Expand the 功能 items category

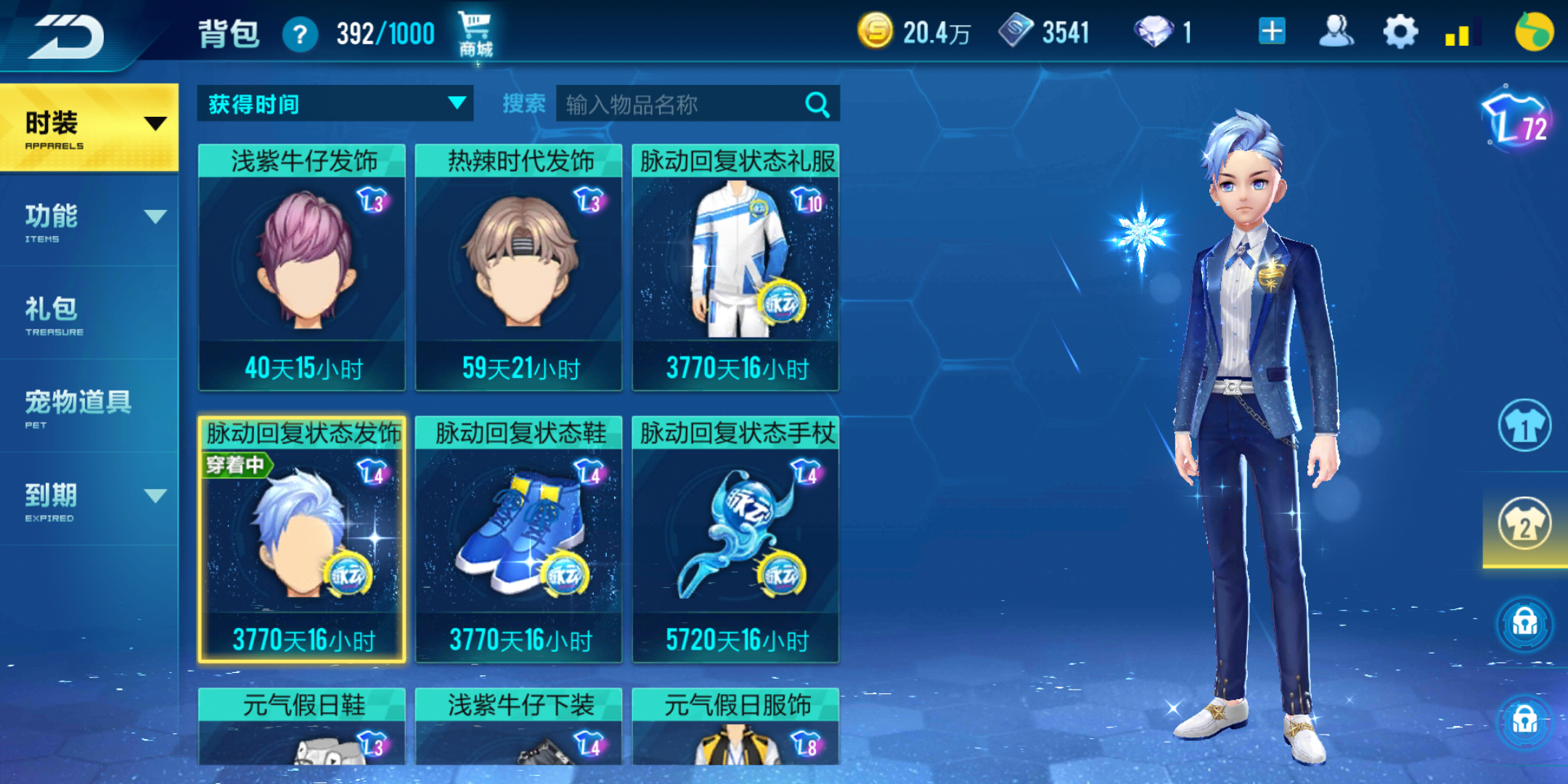[89, 220]
